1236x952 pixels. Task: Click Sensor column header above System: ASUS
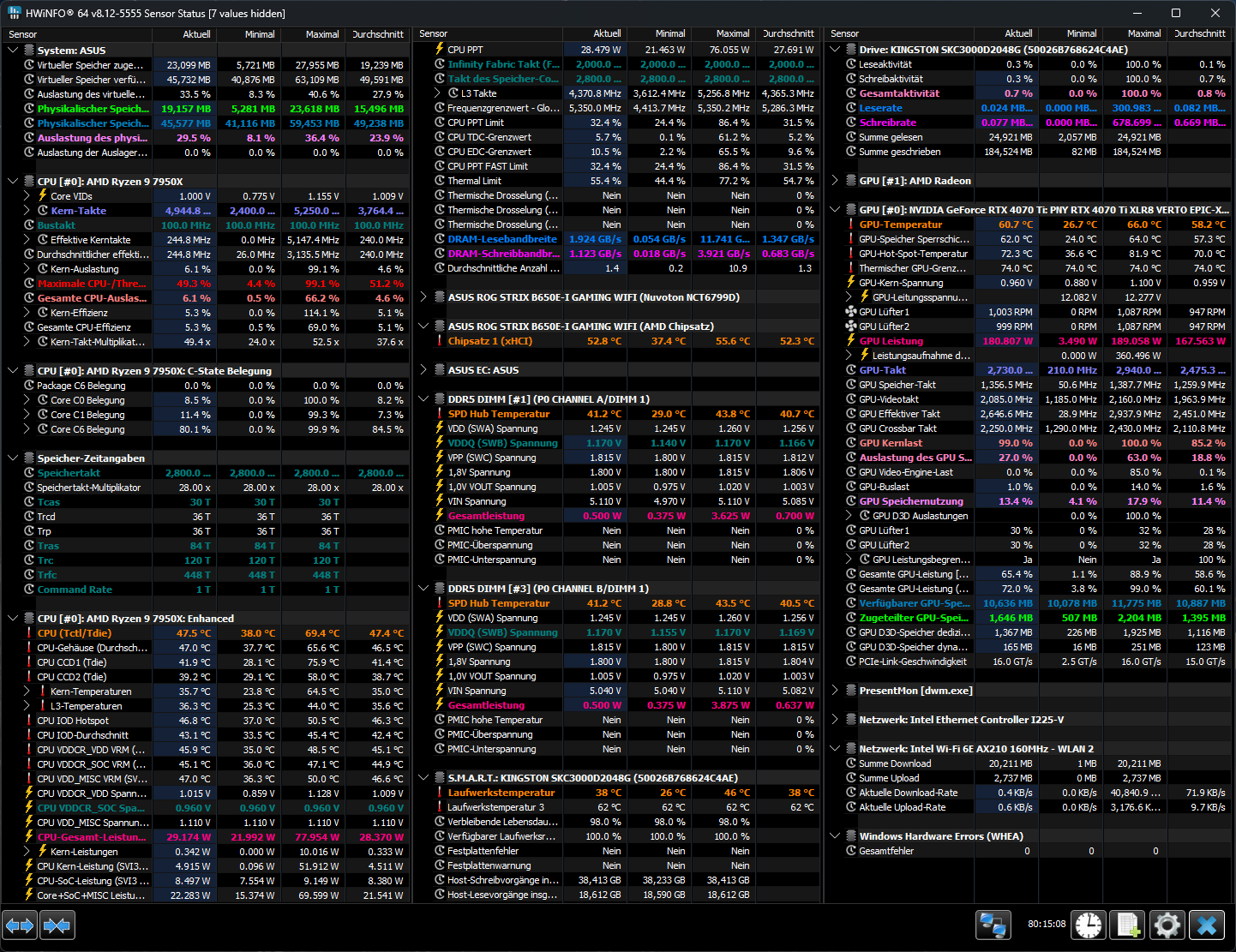[77, 34]
